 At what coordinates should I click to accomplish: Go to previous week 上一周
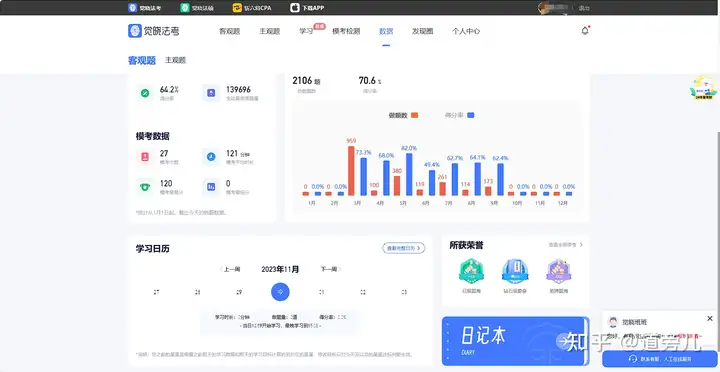pos(230,269)
